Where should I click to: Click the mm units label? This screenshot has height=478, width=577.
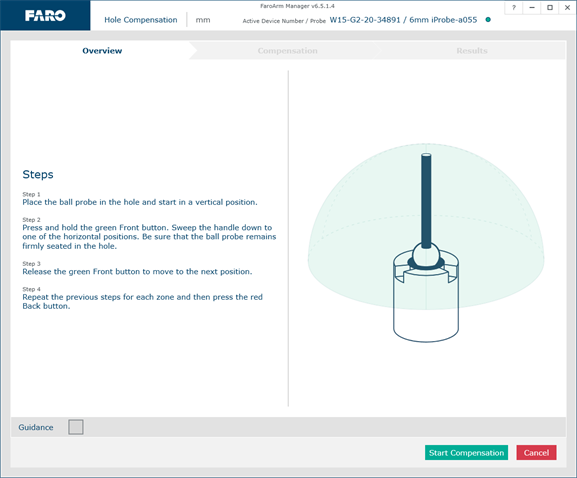(x=203, y=20)
